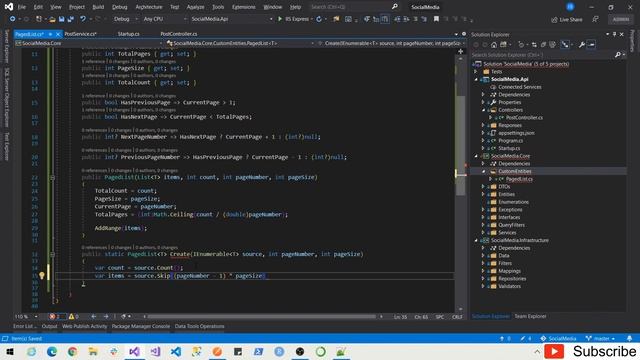
Task: Open the SocialMedia.Api startup project dropdown
Action: coord(231,19)
